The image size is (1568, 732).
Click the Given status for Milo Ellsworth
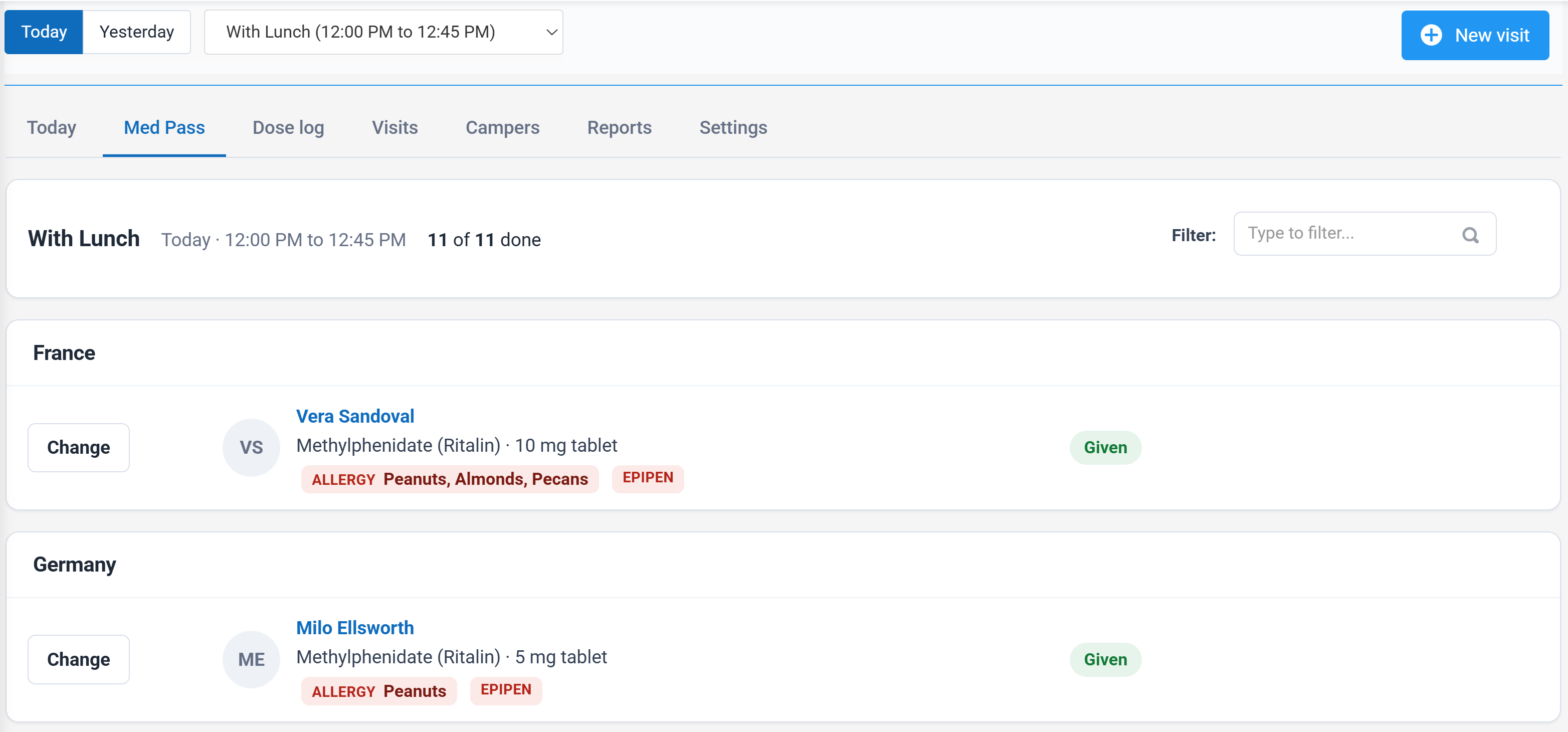point(1105,659)
